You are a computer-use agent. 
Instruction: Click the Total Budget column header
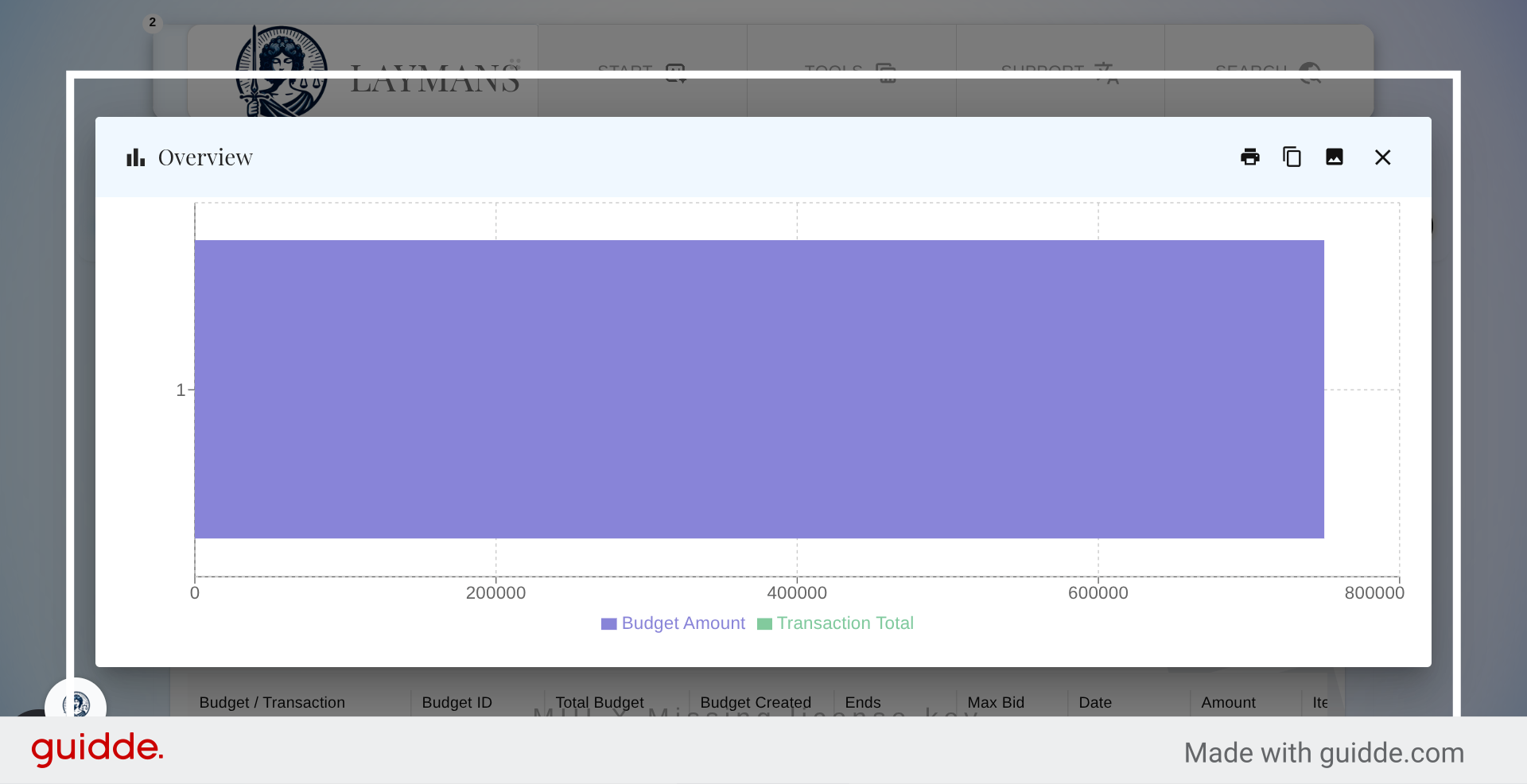pyautogui.click(x=599, y=702)
